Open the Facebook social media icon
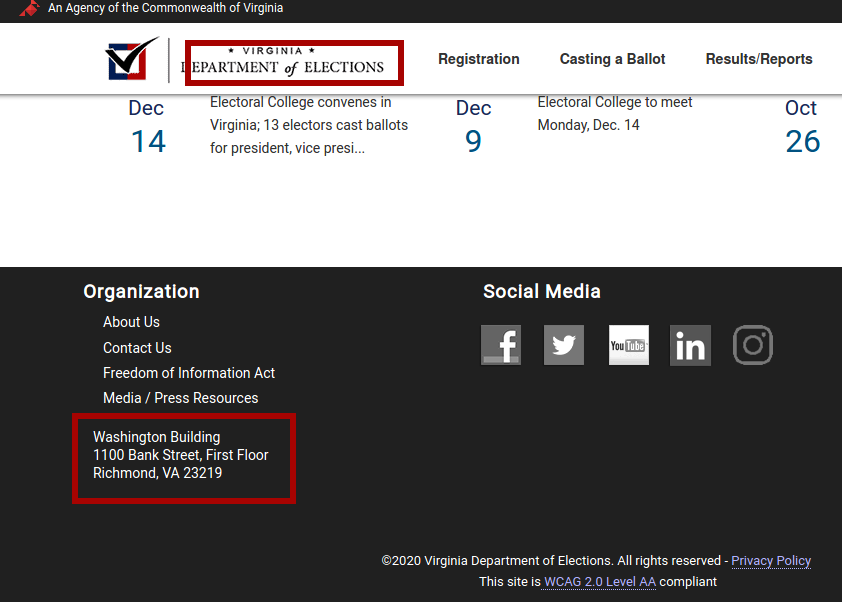842x602 pixels. (501, 345)
